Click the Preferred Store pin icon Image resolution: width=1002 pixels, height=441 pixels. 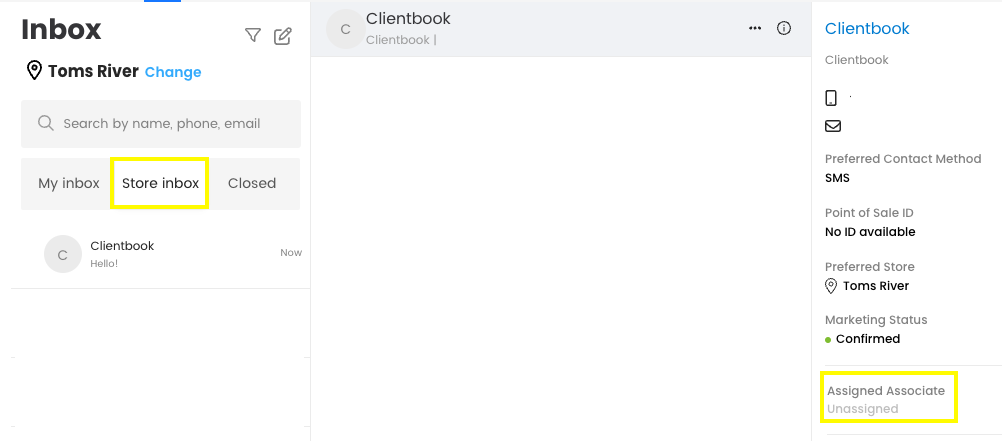(831, 286)
